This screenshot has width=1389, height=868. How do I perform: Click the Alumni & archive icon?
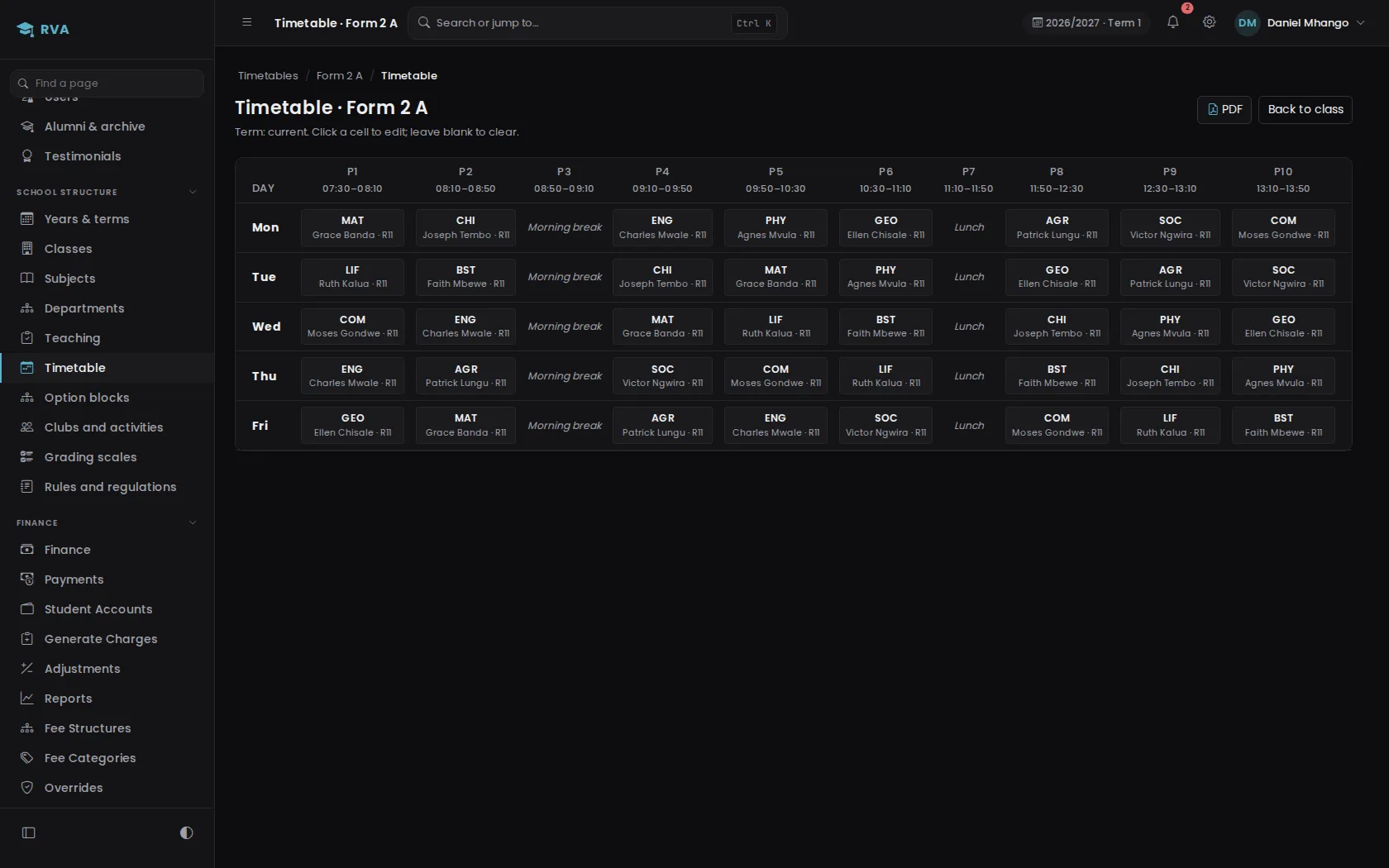pyautogui.click(x=27, y=126)
